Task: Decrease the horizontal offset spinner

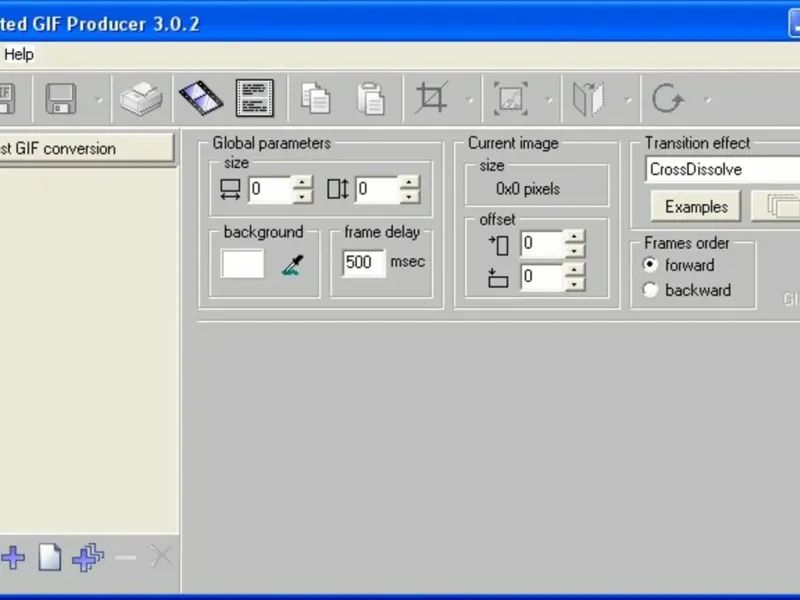Action: click(x=574, y=251)
